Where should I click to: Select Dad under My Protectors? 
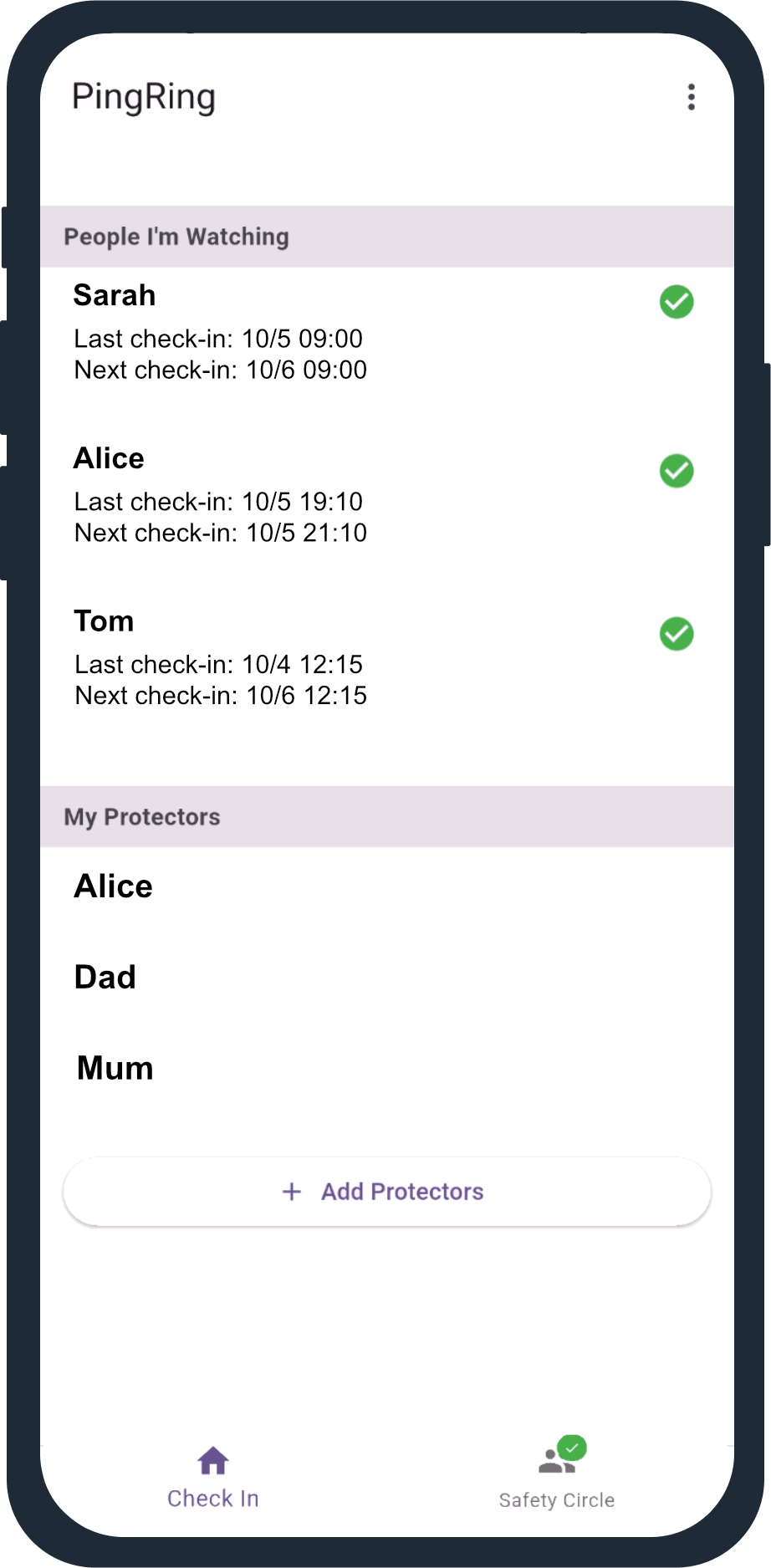tap(105, 978)
